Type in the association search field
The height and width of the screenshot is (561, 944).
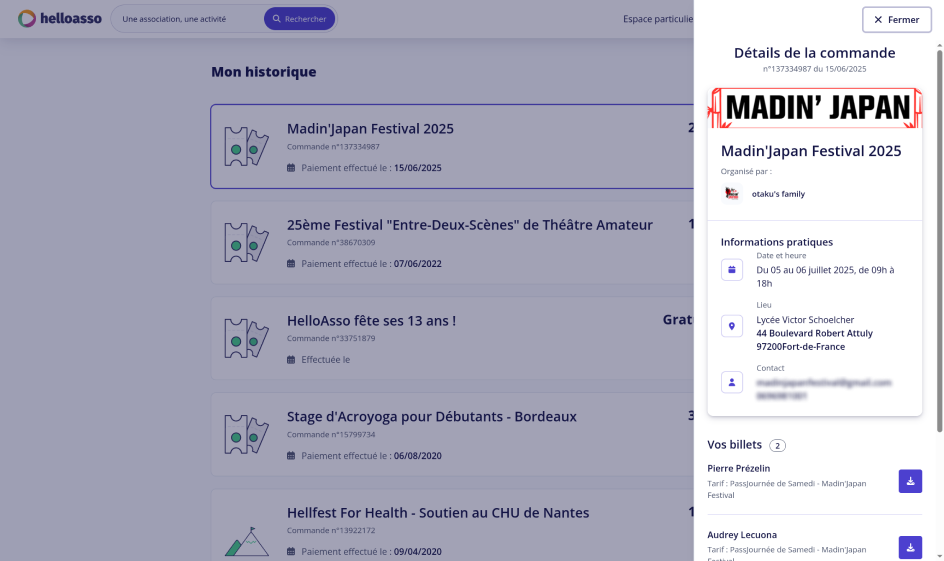(x=185, y=19)
